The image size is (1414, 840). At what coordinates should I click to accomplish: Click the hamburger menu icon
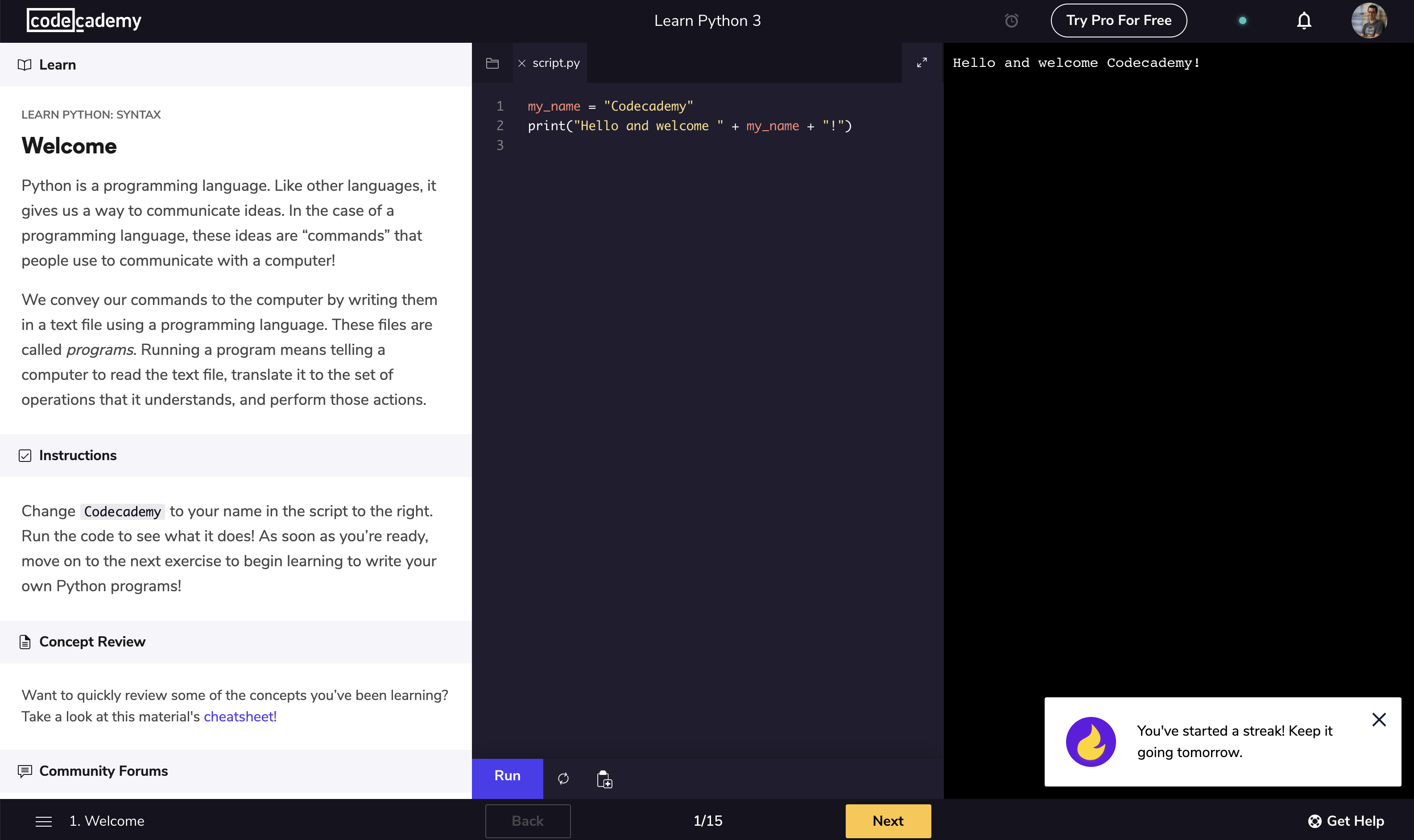pyautogui.click(x=44, y=821)
